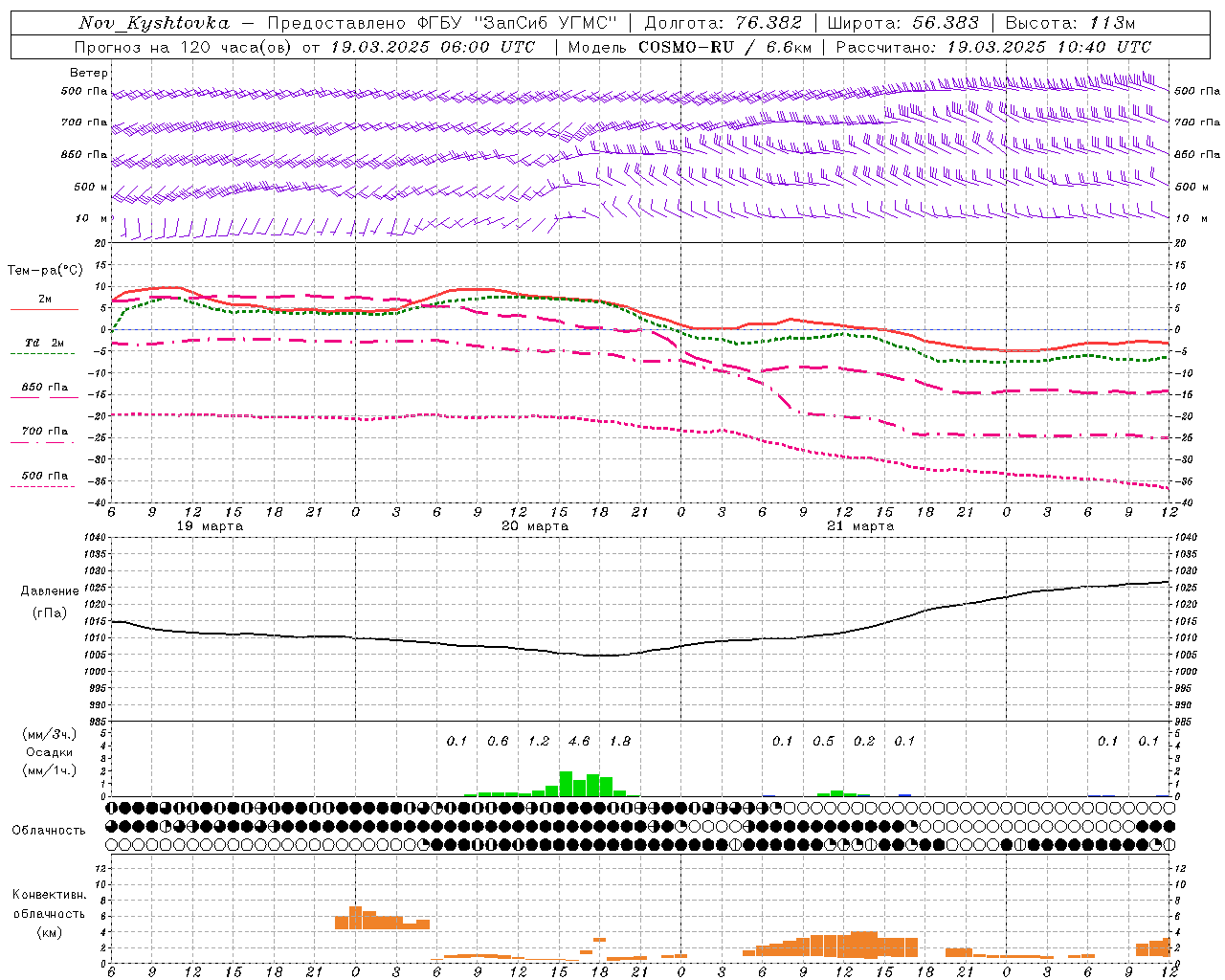Image resolution: width=1225 pixels, height=980 pixels.
Task: Click the '(мм/3ч.)' precipitation unit label
Action: pyautogui.click(x=50, y=734)
